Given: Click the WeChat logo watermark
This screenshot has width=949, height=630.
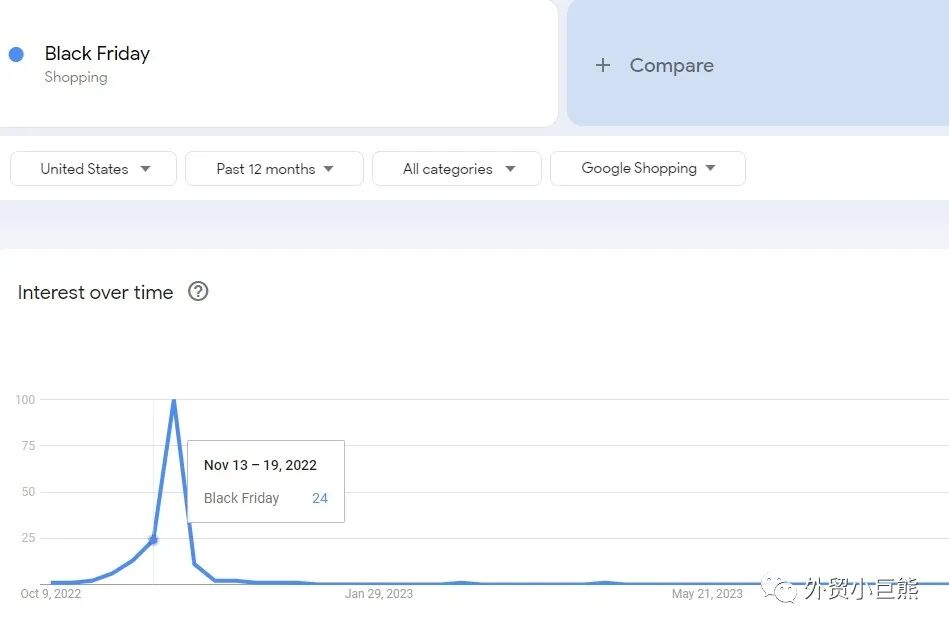Looking at the screenshot, I should (780, 589).
